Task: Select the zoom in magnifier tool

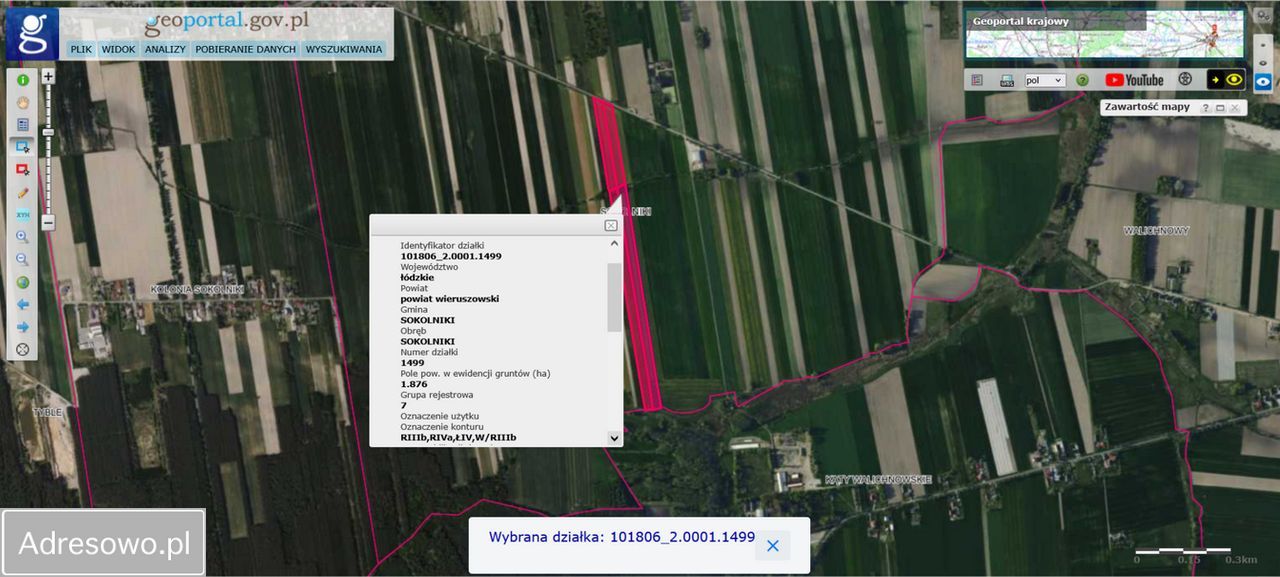Action: click(22, 237)
